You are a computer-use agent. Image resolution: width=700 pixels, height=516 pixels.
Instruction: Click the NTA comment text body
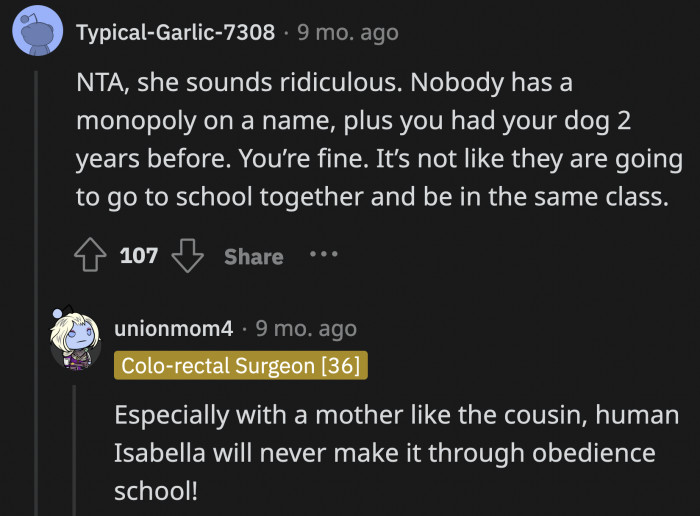(x=378, y=140)
